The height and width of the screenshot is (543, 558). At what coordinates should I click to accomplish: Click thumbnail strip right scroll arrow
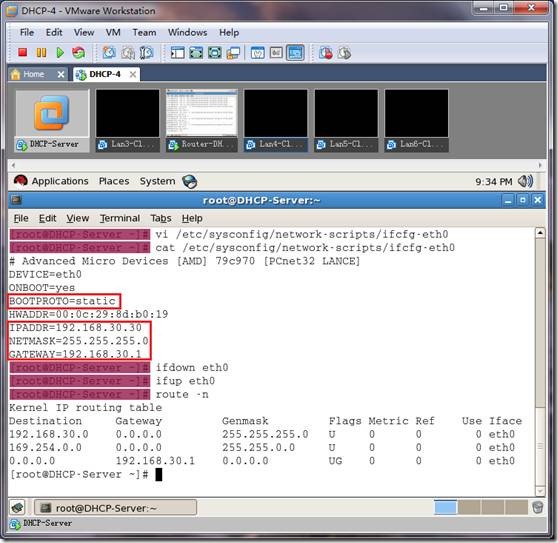coord(540,165)
